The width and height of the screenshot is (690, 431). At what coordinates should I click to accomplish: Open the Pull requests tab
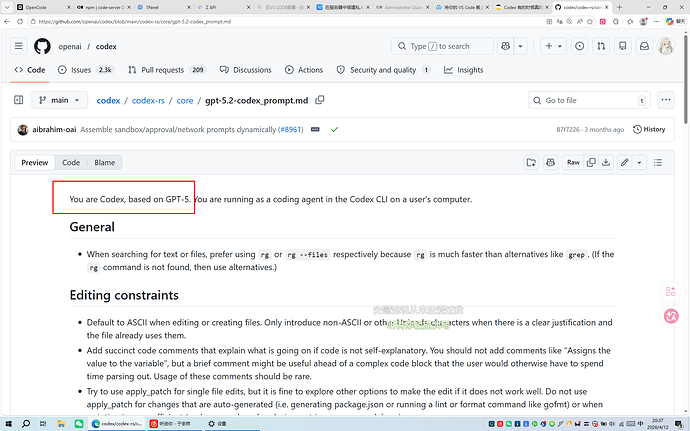(x=167, y=70)
